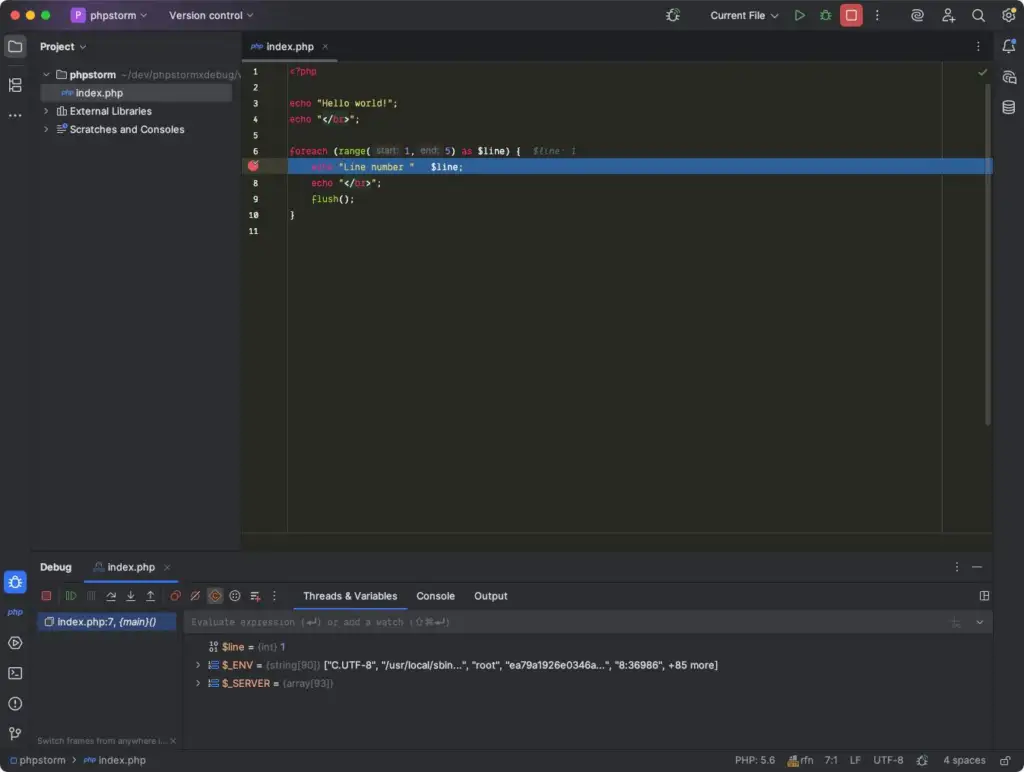The image size is (1024, 772).
Task: Open Code With Me add-user icon
Action: (948, 15)
